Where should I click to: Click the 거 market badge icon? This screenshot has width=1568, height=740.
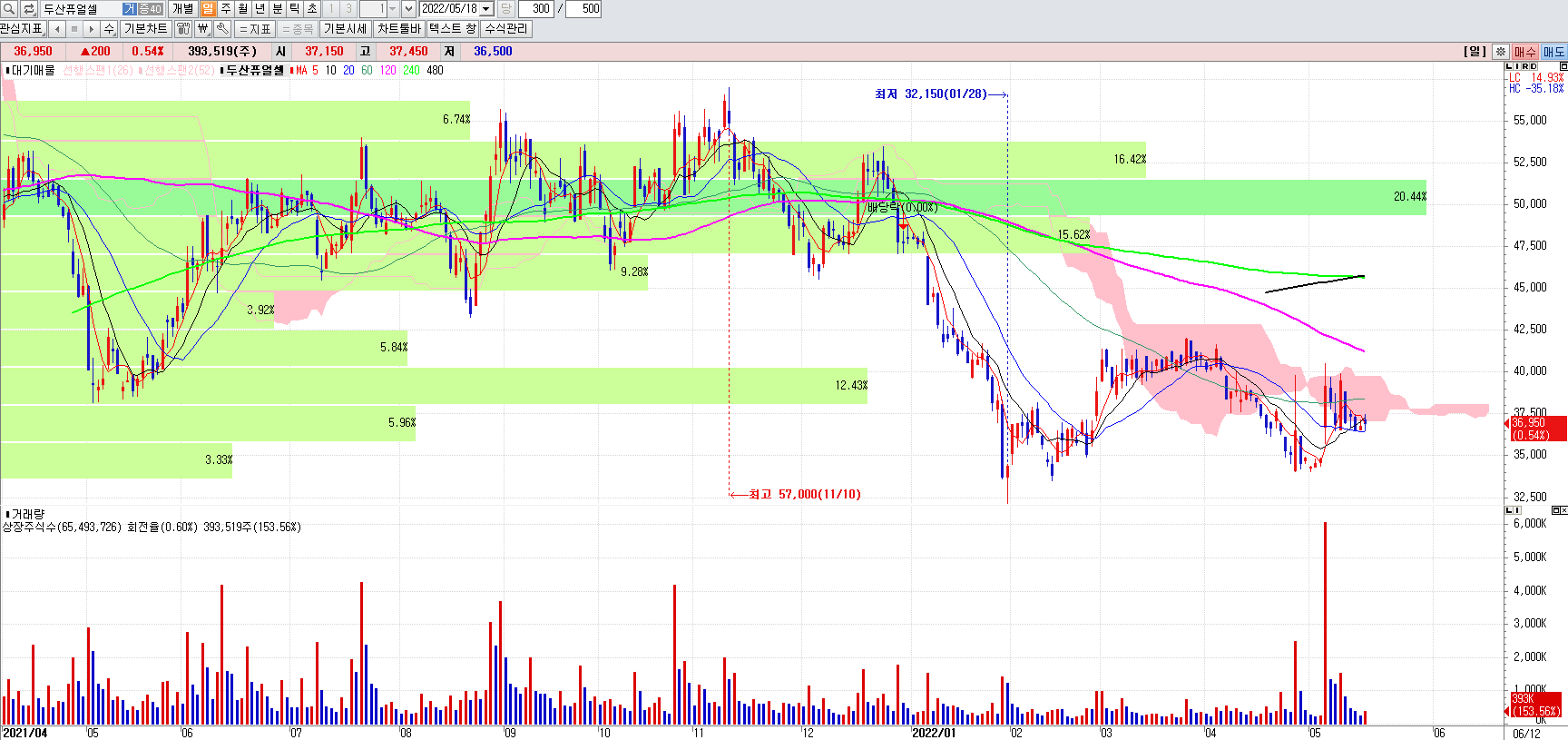pyautogui.click(x=129, y=9)
